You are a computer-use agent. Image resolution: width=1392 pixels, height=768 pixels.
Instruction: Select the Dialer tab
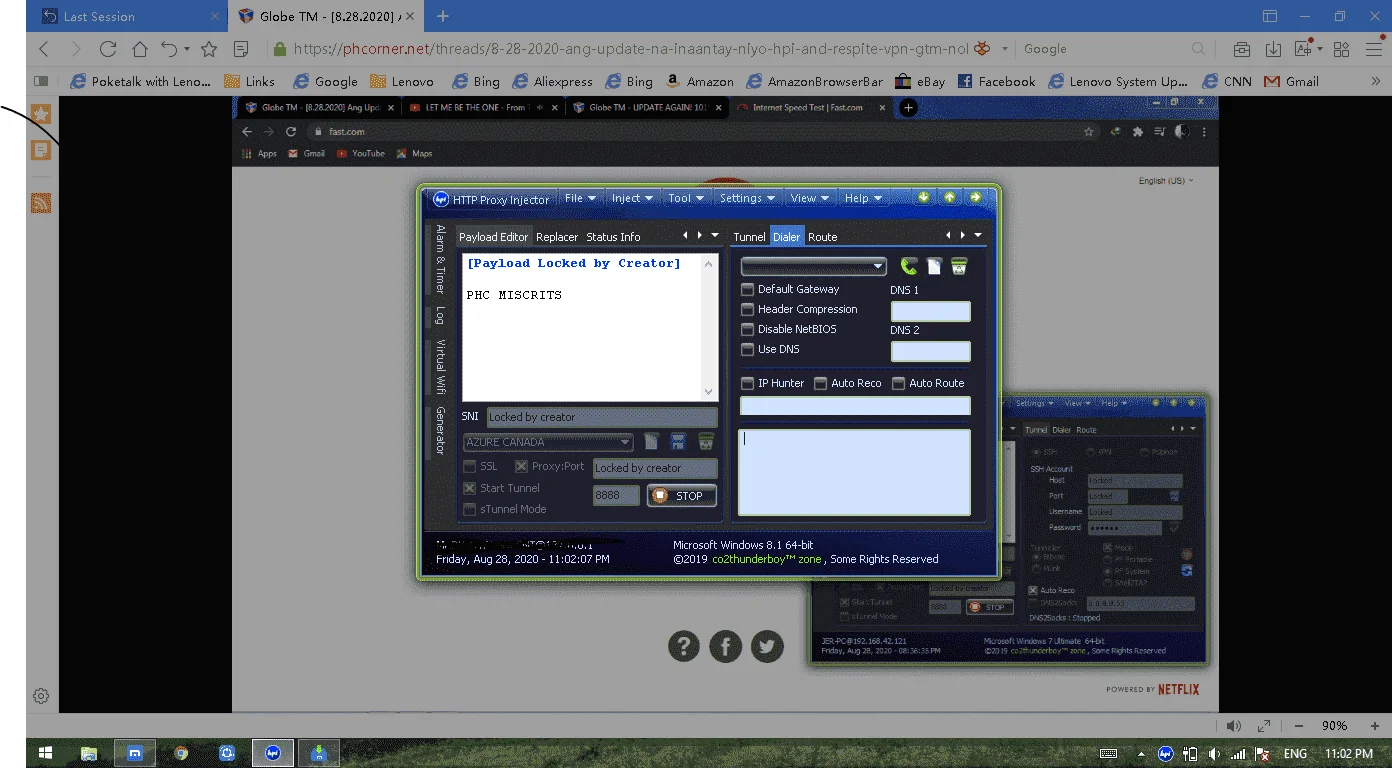pyautogui.click(x=787, y=237)
